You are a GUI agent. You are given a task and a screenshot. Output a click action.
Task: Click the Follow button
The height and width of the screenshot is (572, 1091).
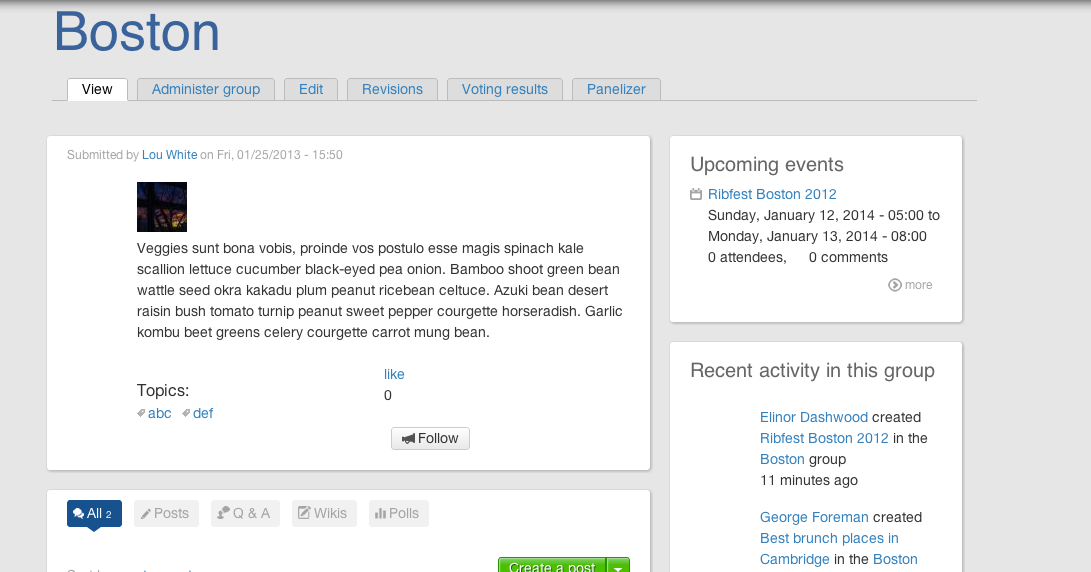[x=430, y=438]
